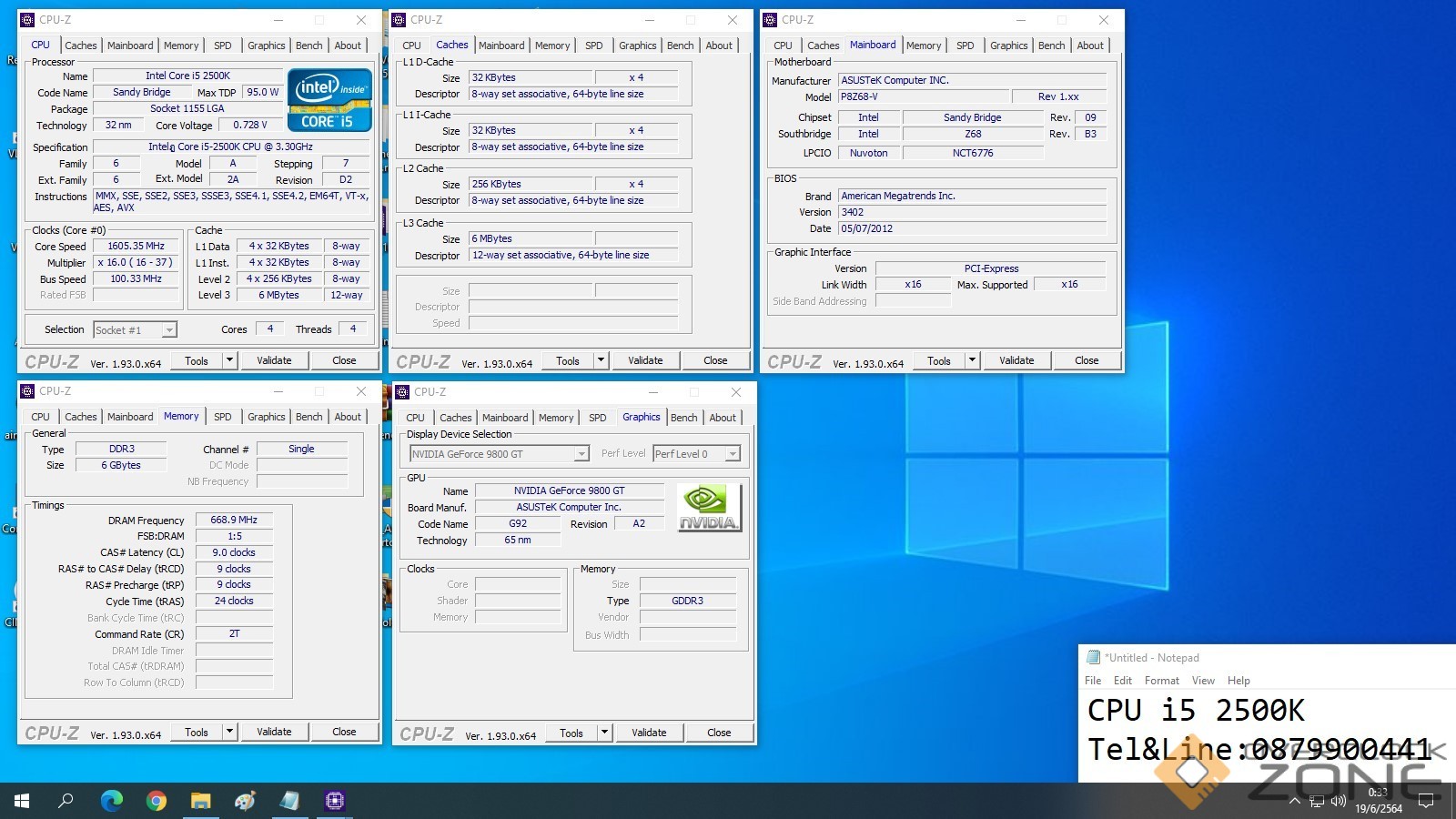Click the taskbar search magnifier icon

(x=66, y=801)
